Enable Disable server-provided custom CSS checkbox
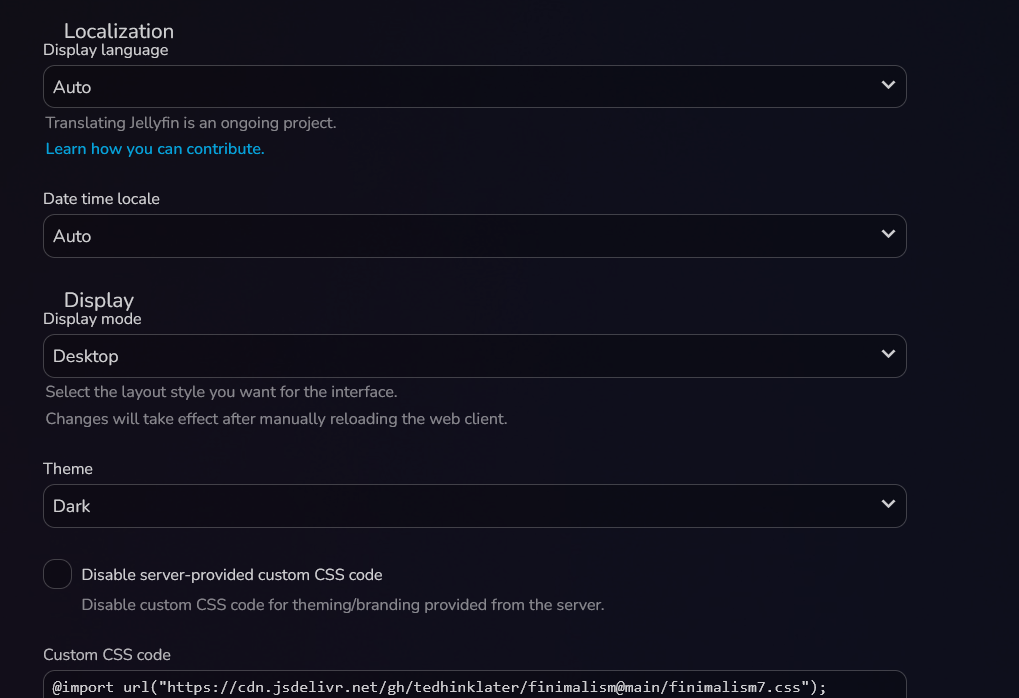 coord(58,574)
